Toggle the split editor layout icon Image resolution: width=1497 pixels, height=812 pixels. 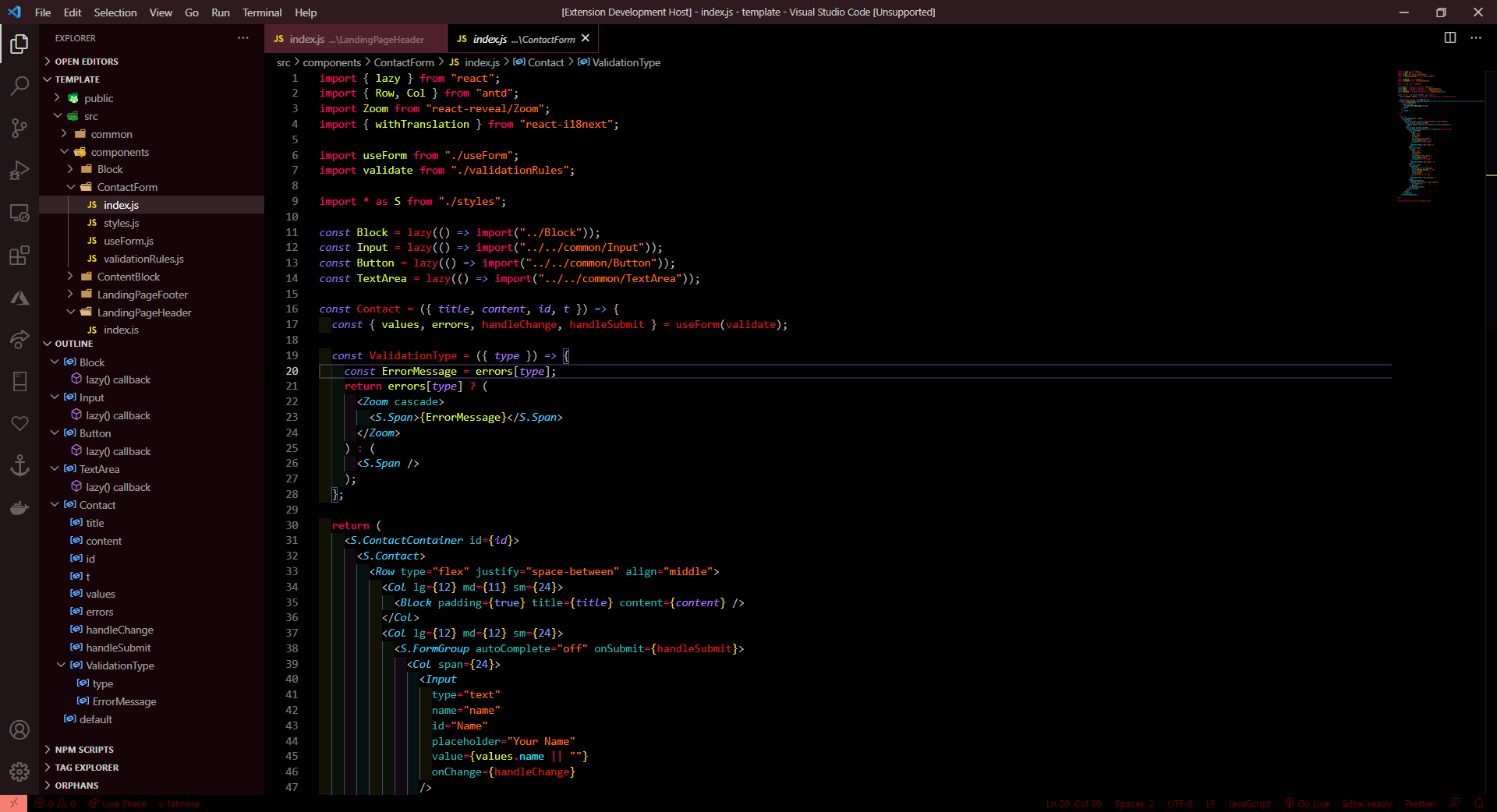coord(1451,37)
